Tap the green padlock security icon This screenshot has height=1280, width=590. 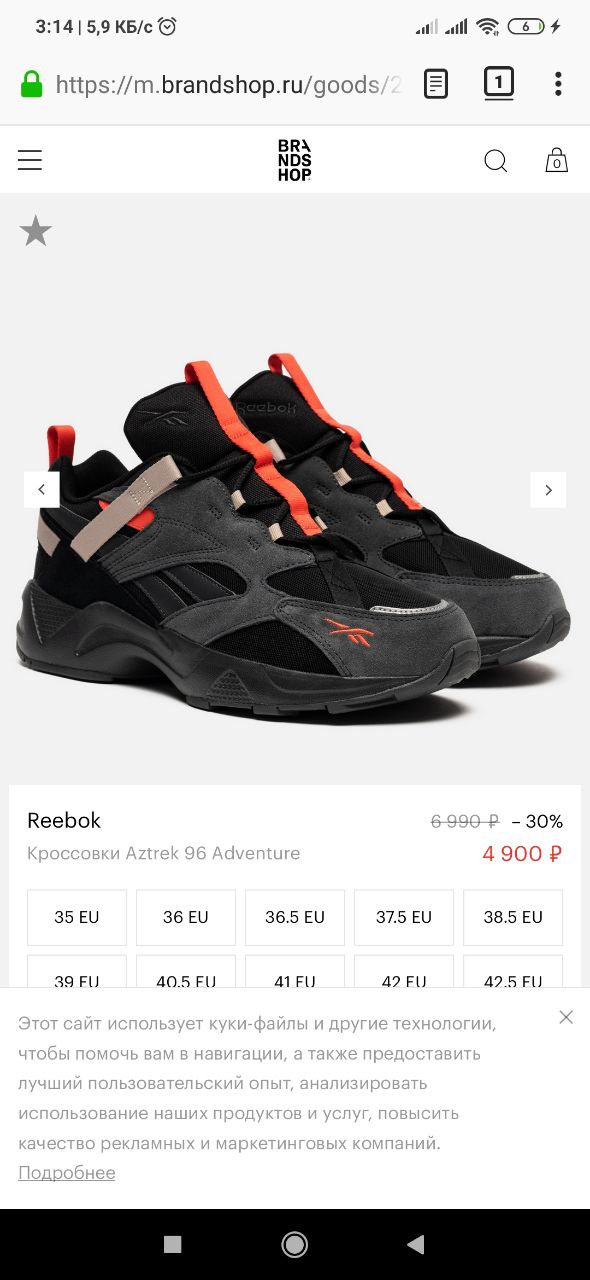[x=32, y=84]
